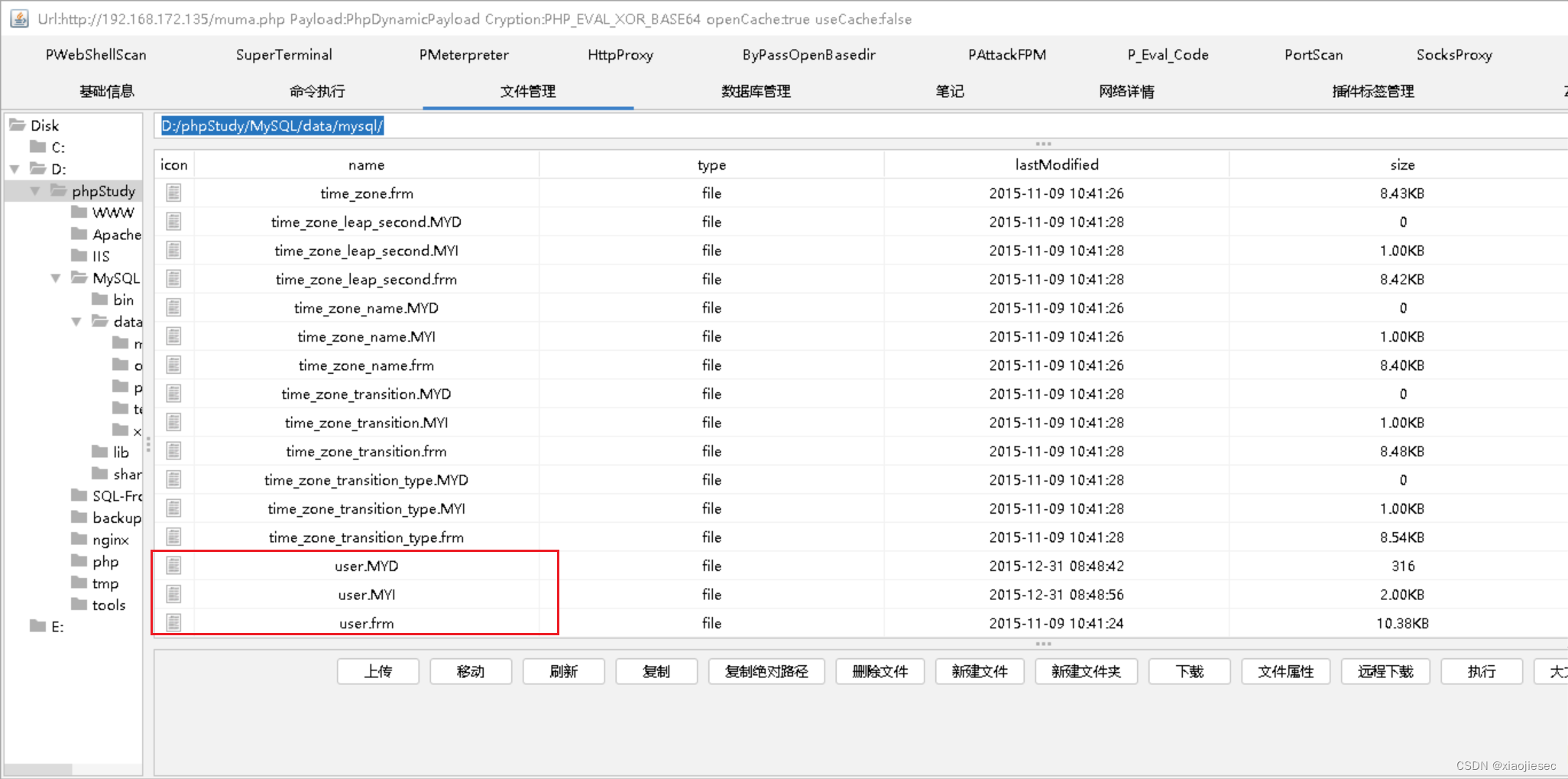The image size is (1568, 779).
Task: Click the directory path input field
Action: pyautogui.click(x=535, y=126)
